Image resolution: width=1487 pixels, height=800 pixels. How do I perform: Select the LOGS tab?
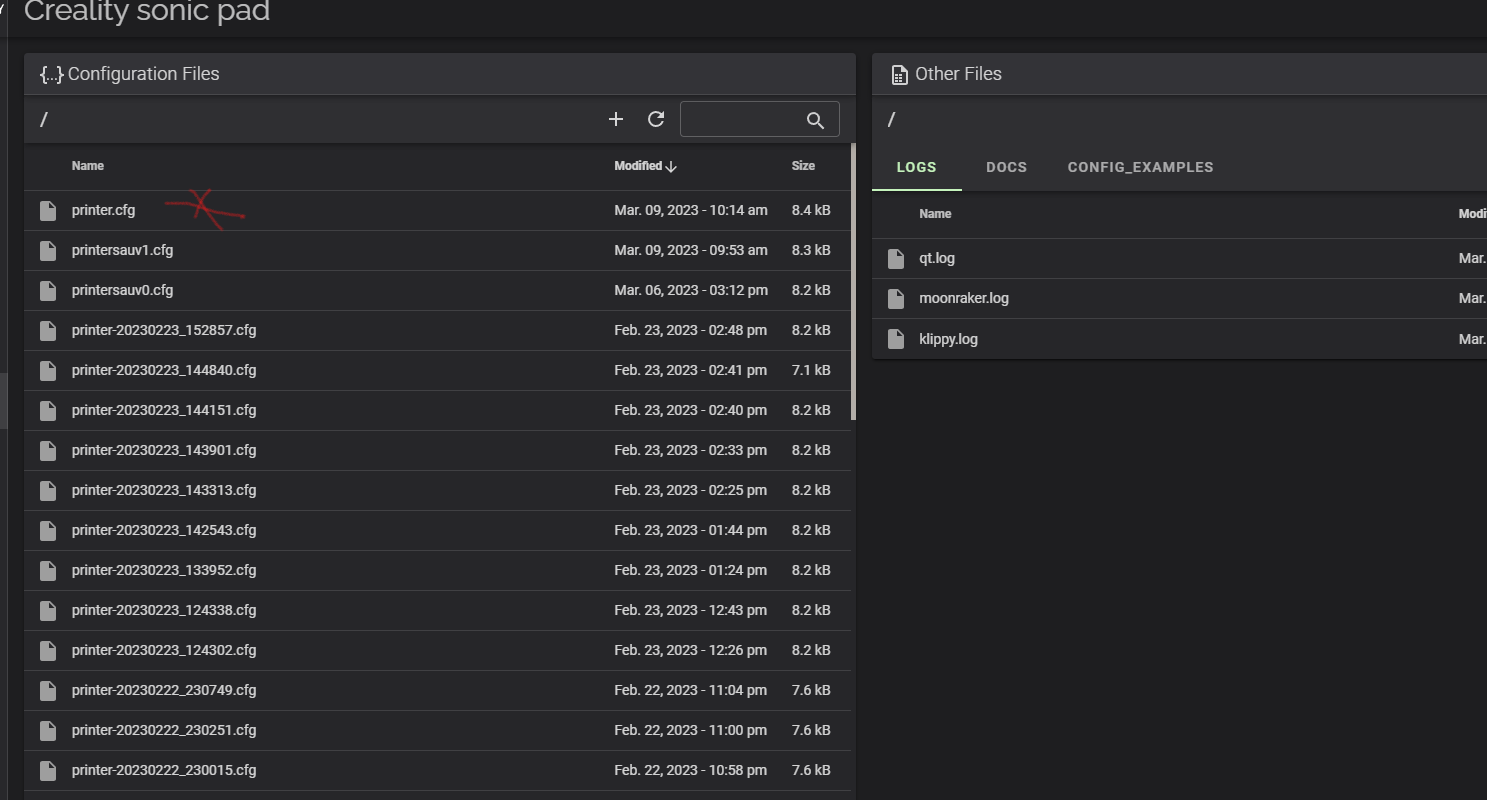point(916,167)
